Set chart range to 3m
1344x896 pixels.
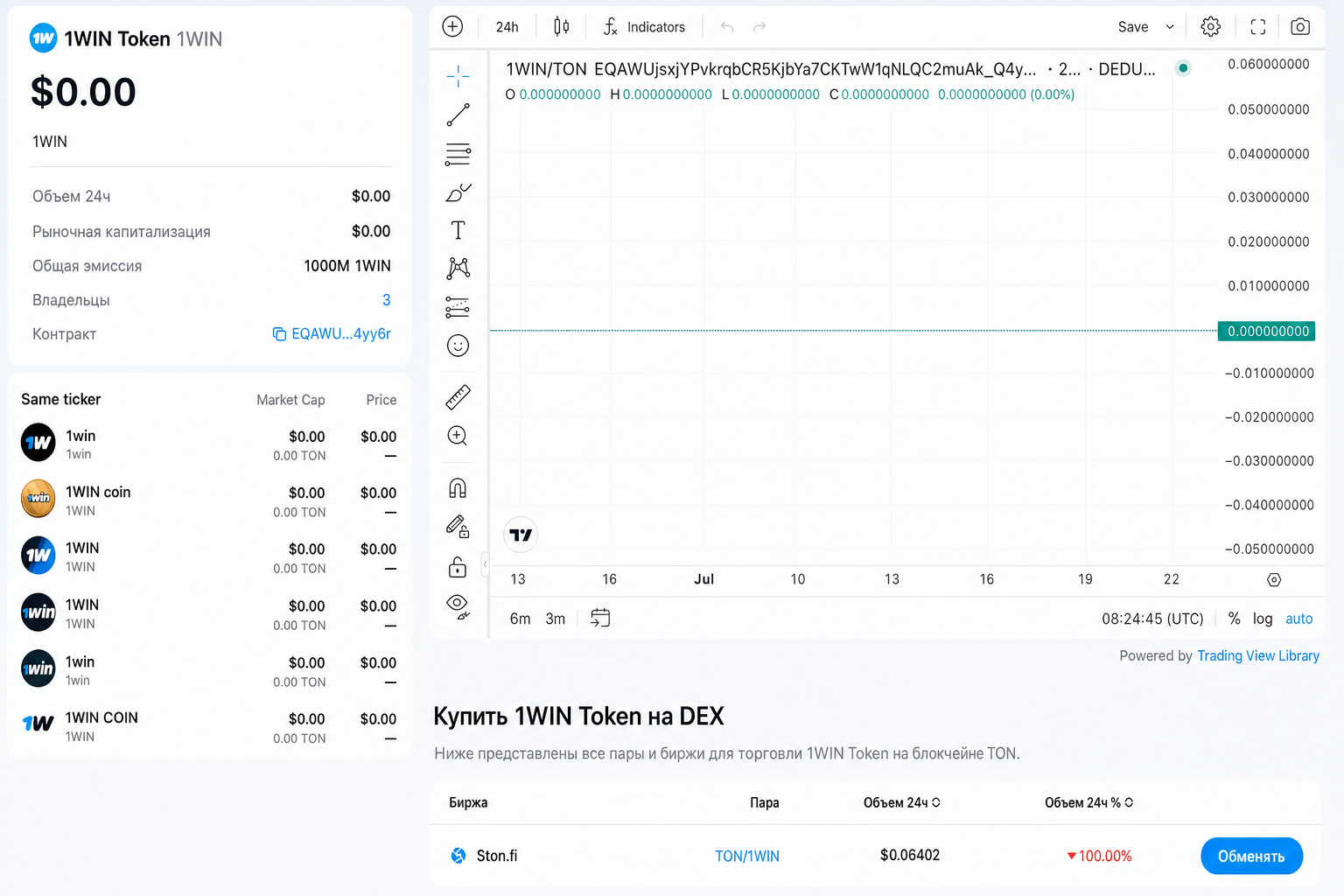click(x=556, y=619)
